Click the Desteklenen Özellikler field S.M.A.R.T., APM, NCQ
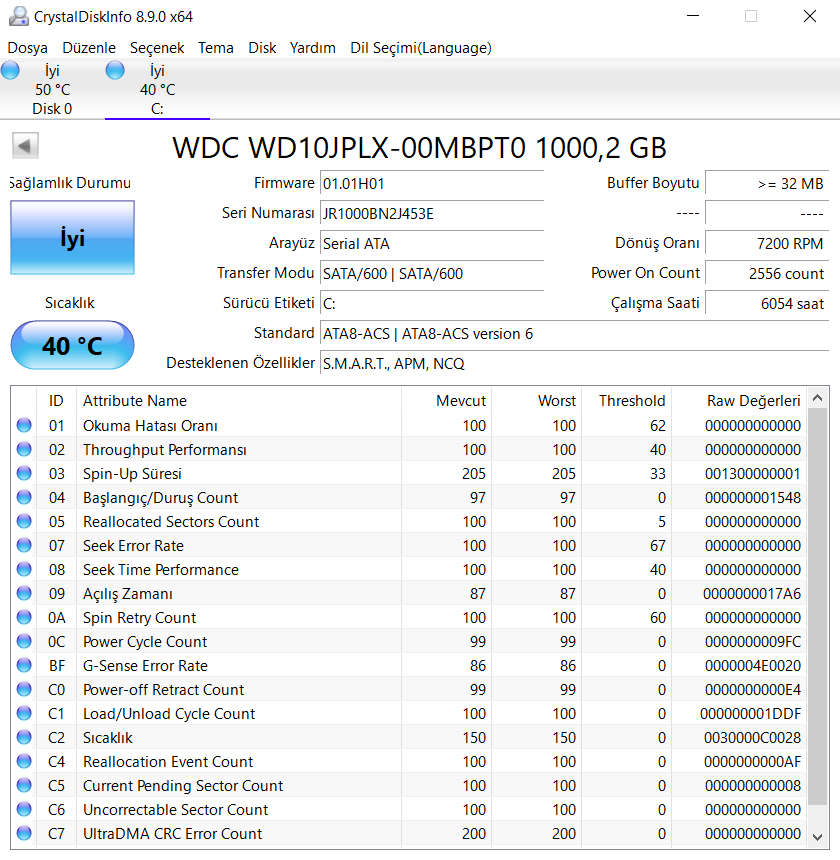 (575, 364)
